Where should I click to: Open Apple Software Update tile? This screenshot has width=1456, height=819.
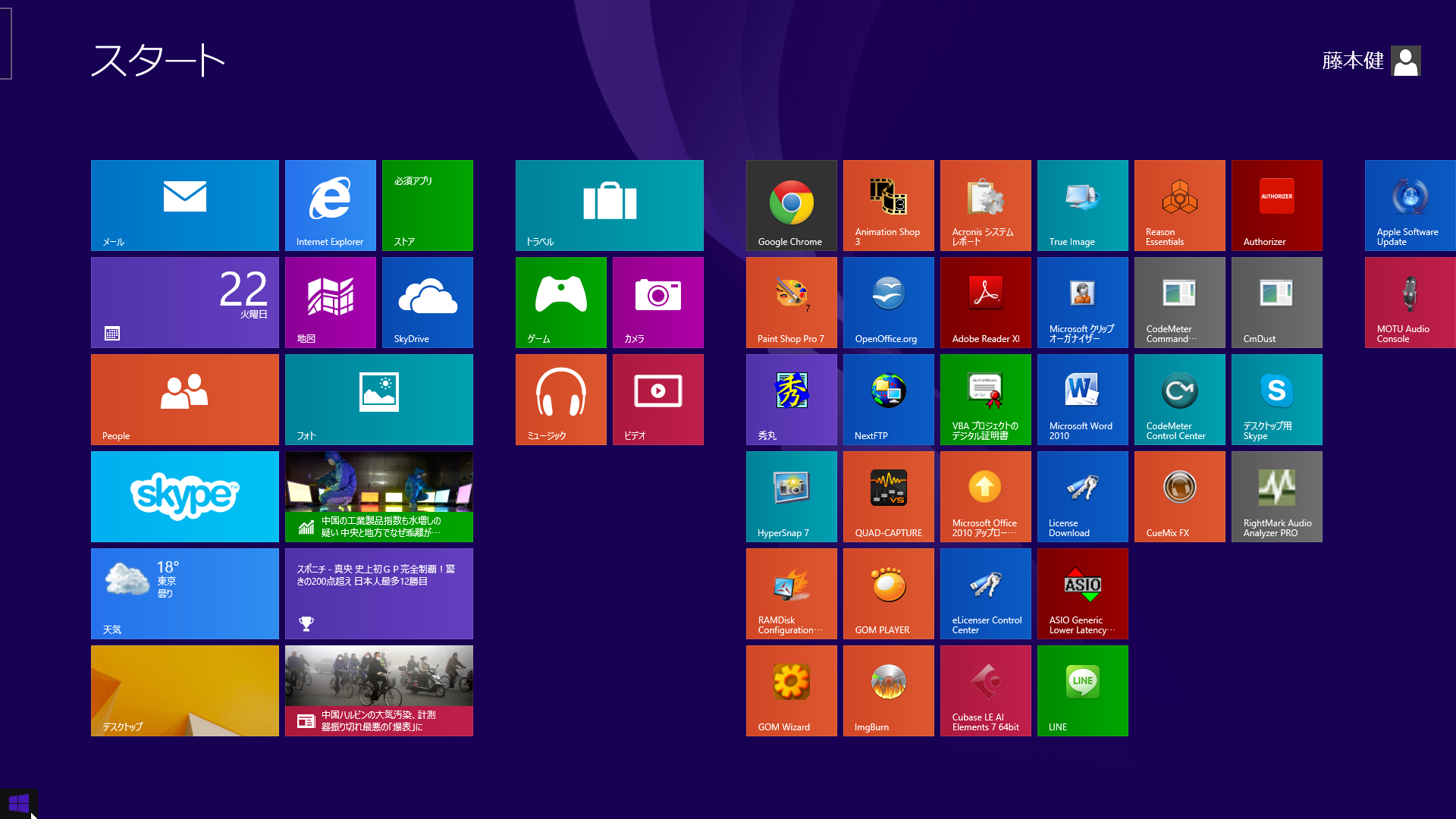click(1410, 206)
